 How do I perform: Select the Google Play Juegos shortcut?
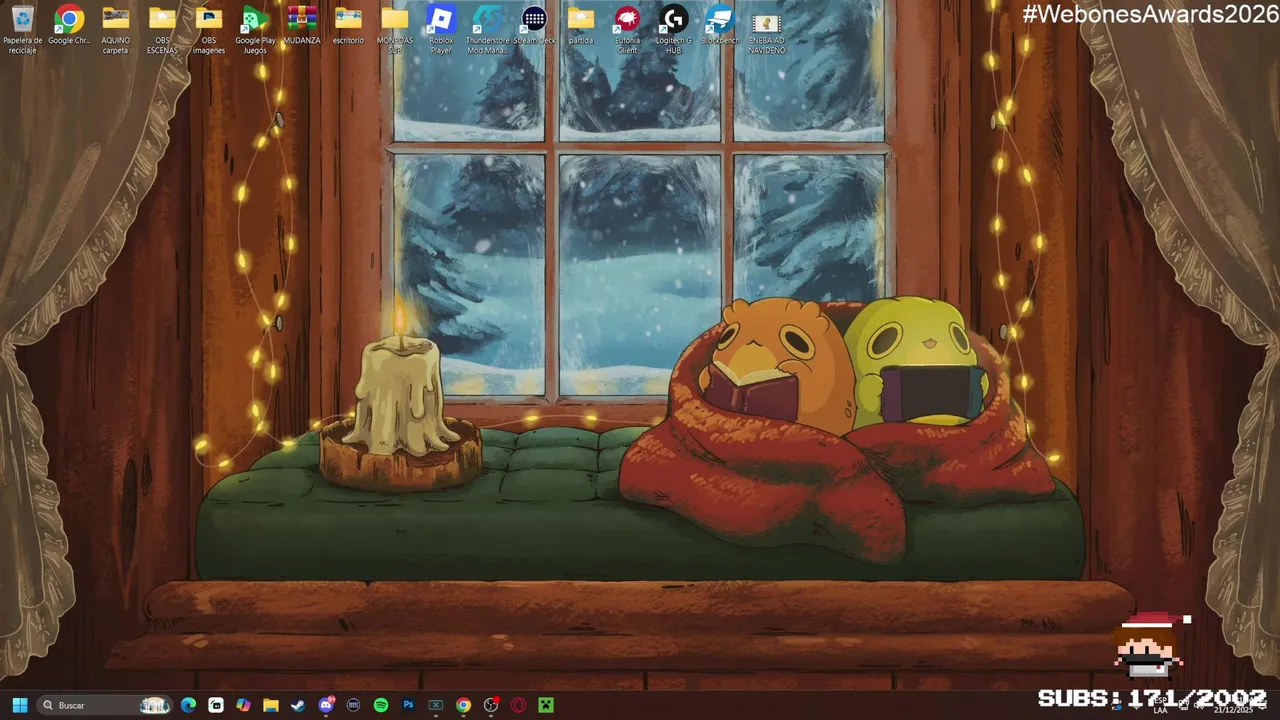[255, 29]
